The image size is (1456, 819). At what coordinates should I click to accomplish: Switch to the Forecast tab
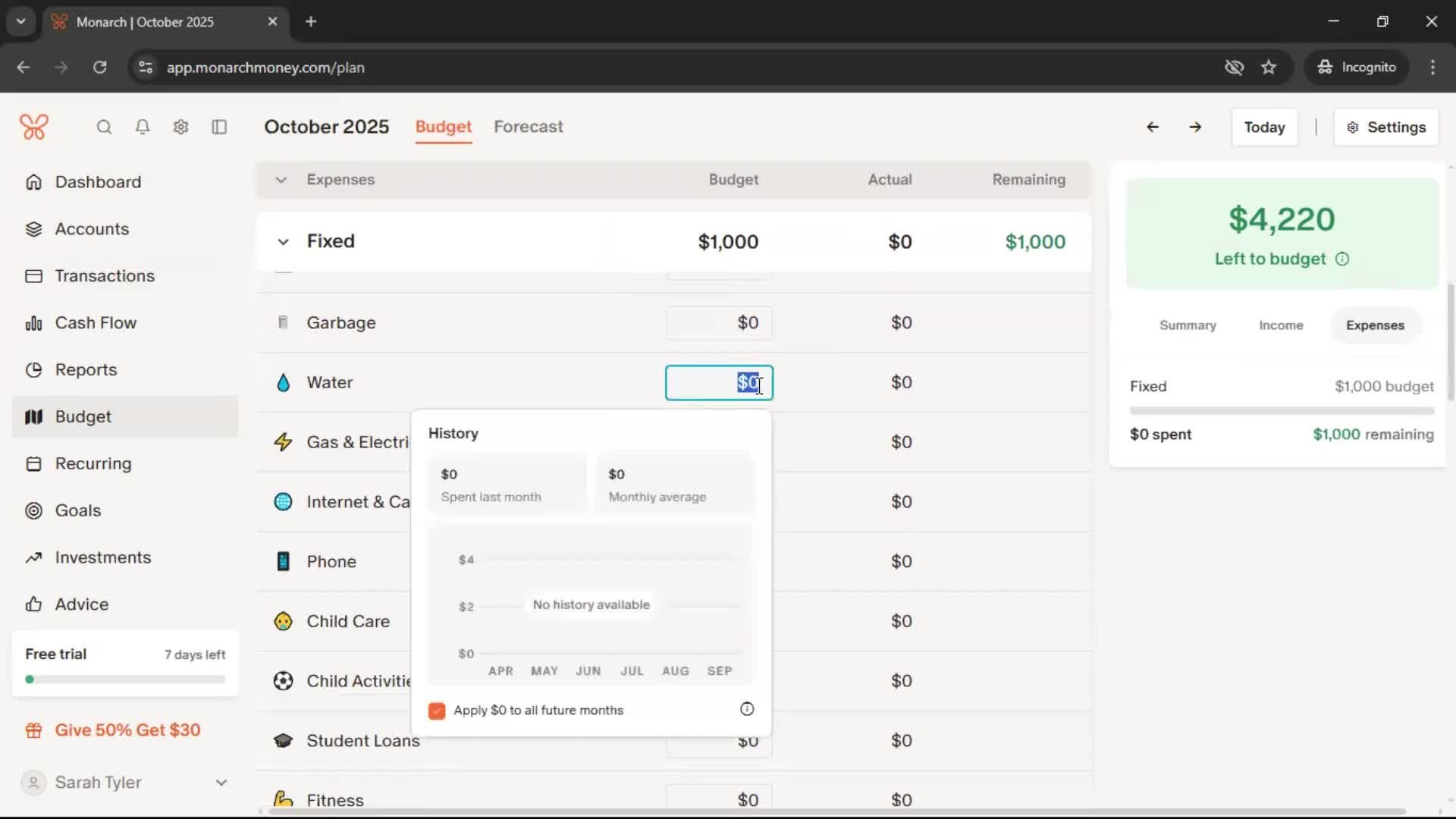point(528,127)
